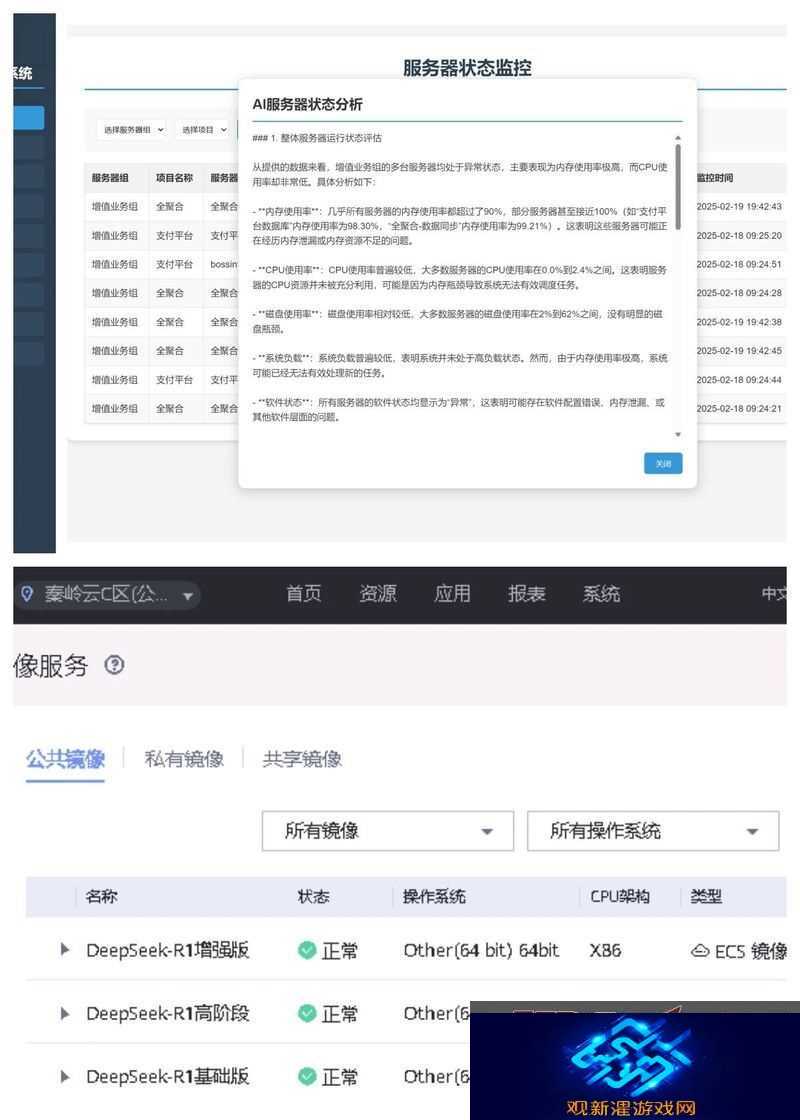The height and width of the screenshot is (1120, 800).
Task: Open 资源 in top navigation
Action: coord(378,594)
